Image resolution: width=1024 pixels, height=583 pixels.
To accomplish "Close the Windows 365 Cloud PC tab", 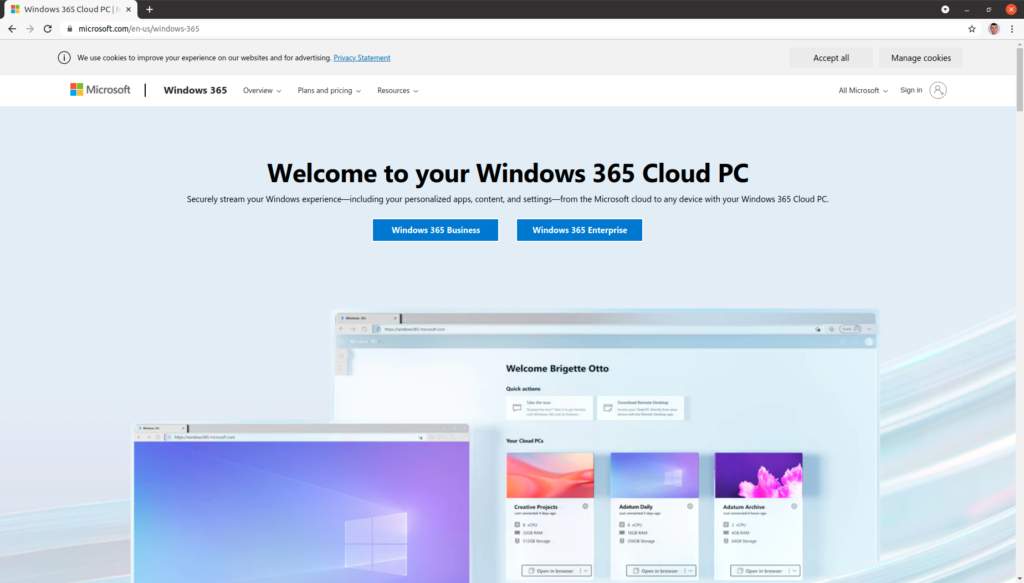I will point(128,9).
